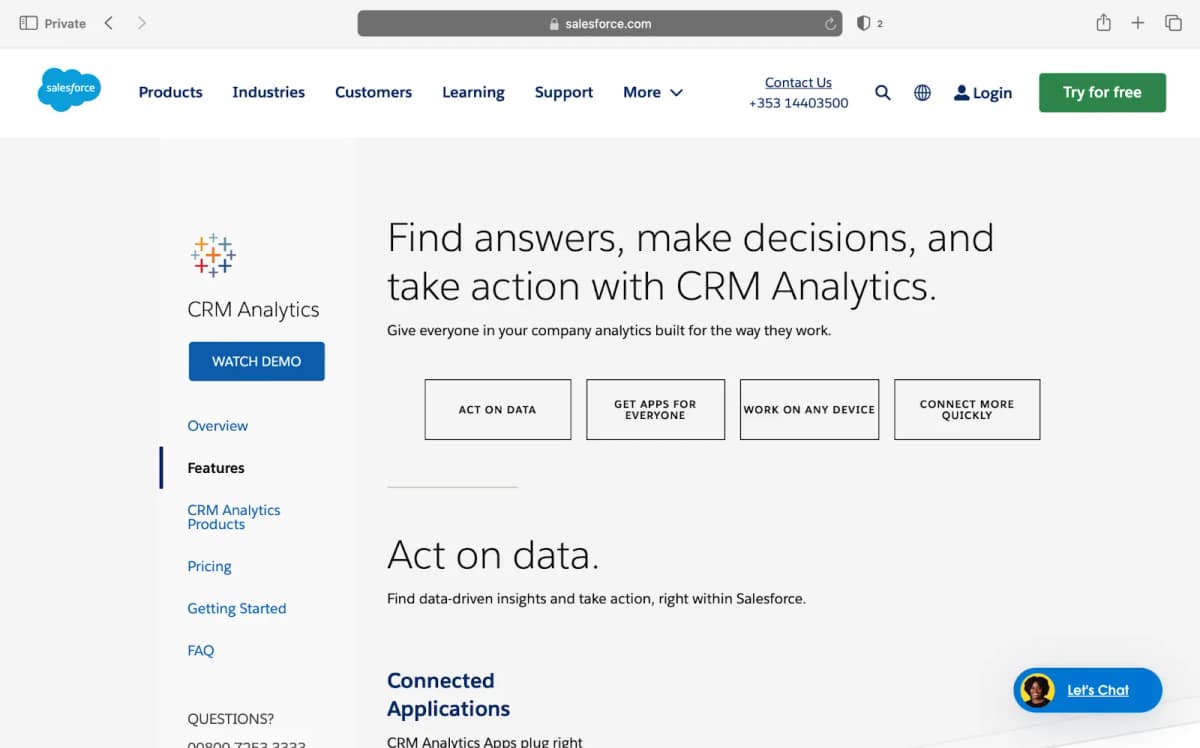
Task: Show the tab overview icon
Action: pos(1173,23)
